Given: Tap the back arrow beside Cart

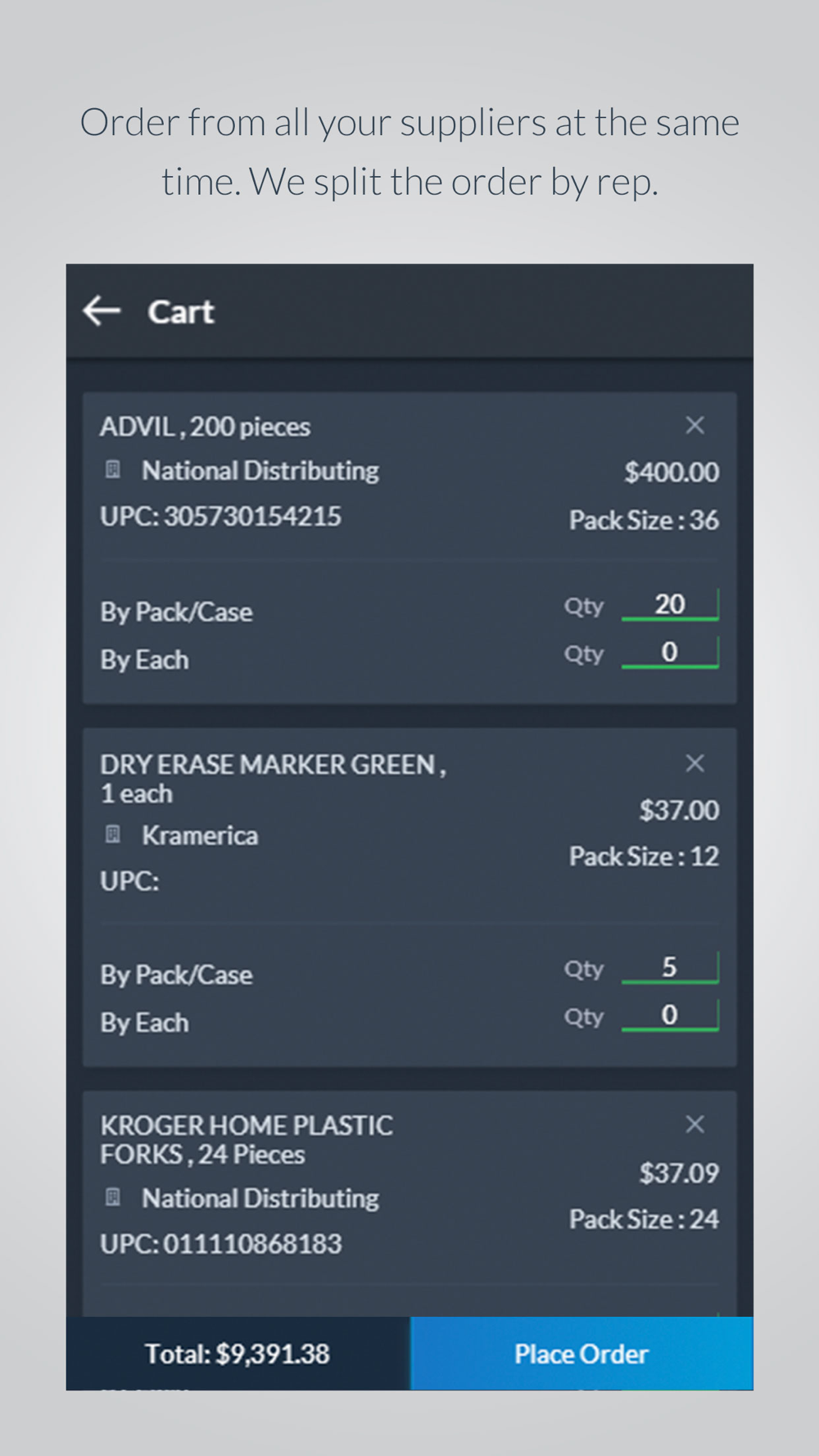Looking at the screenshot, I should [x=102, y=311].
